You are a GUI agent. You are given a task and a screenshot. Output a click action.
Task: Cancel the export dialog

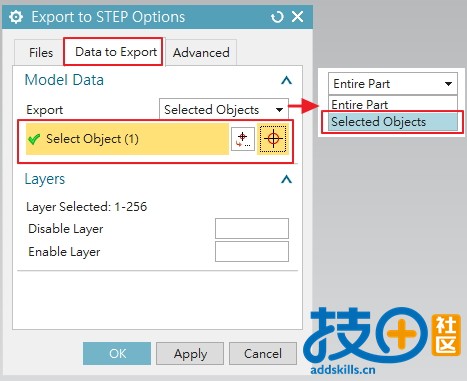click(x=263, y=353)
